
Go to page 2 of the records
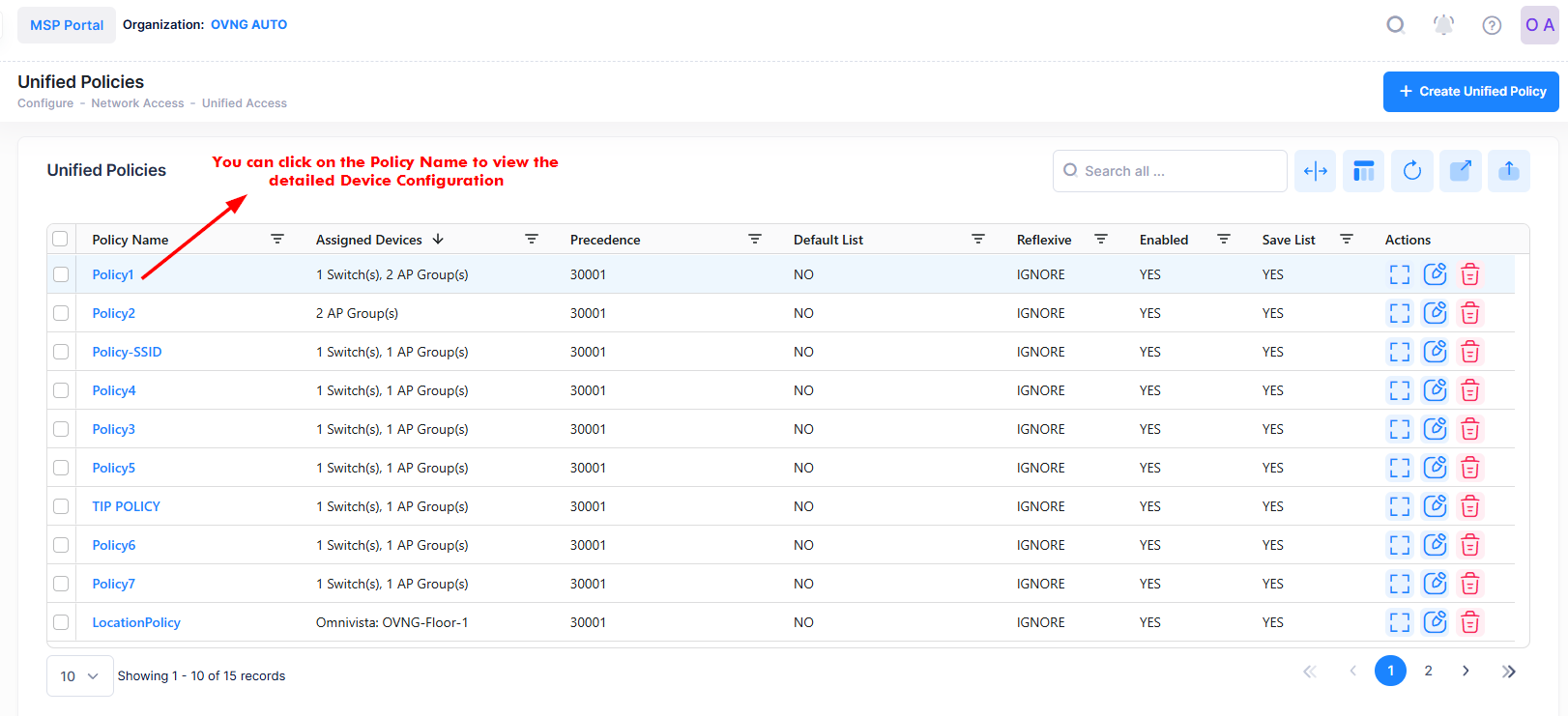1428,671
